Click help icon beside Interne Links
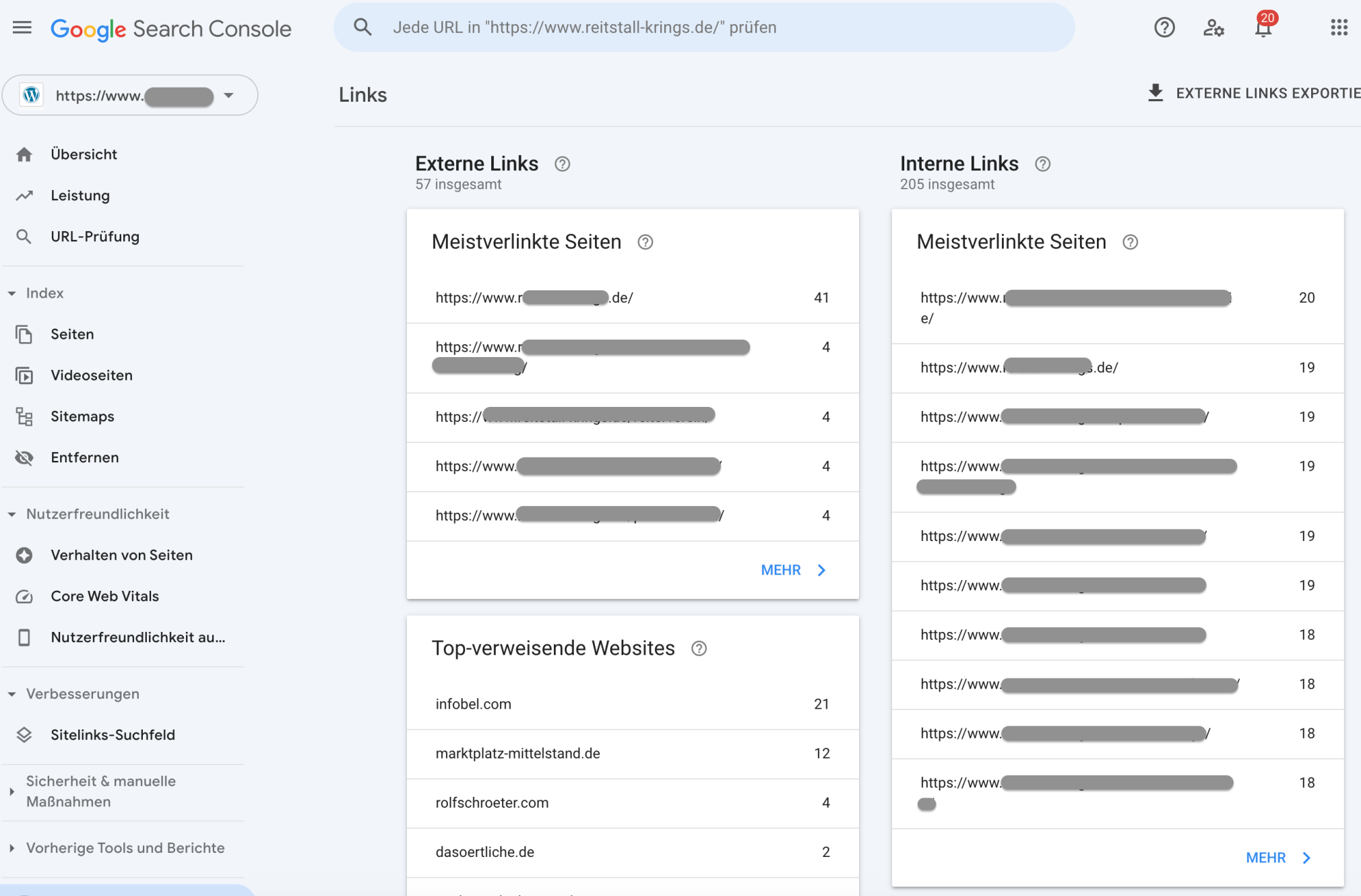 (x=1042, y=164)
